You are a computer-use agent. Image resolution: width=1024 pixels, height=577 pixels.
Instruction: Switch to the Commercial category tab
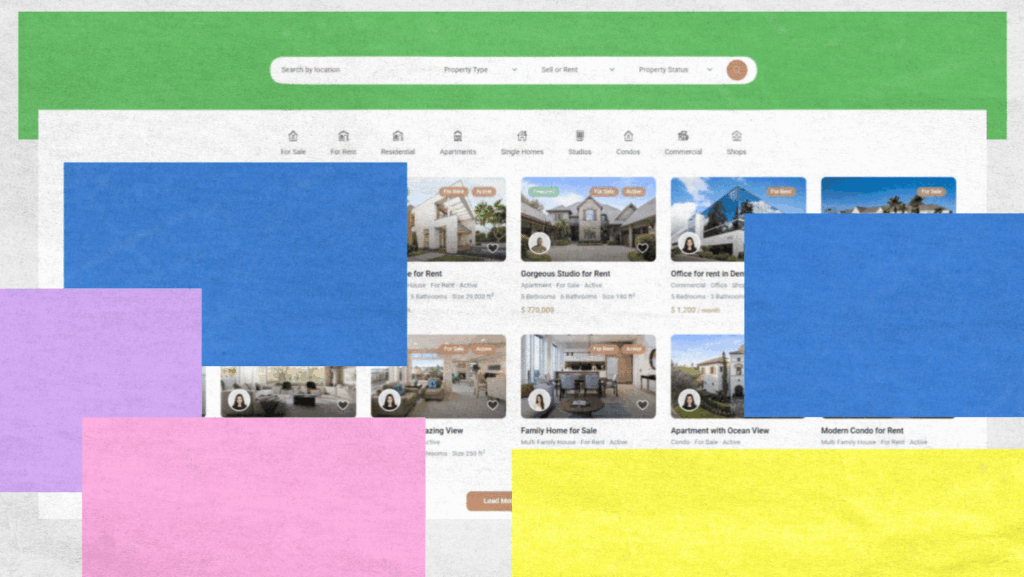(x=682, y=140)
